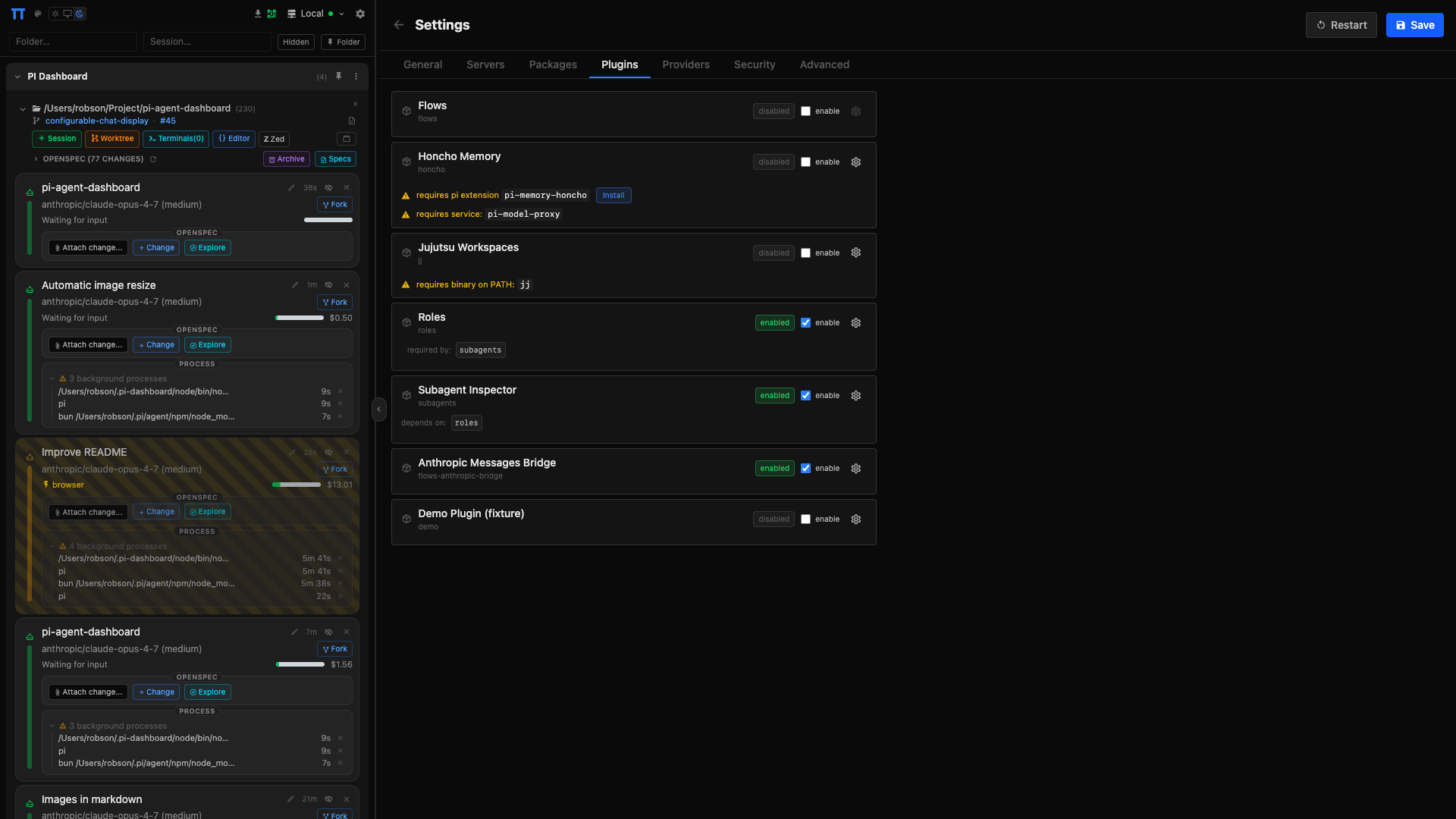
Task: Disable the Subagent Inspector checkbox
Action: point(805,396)
